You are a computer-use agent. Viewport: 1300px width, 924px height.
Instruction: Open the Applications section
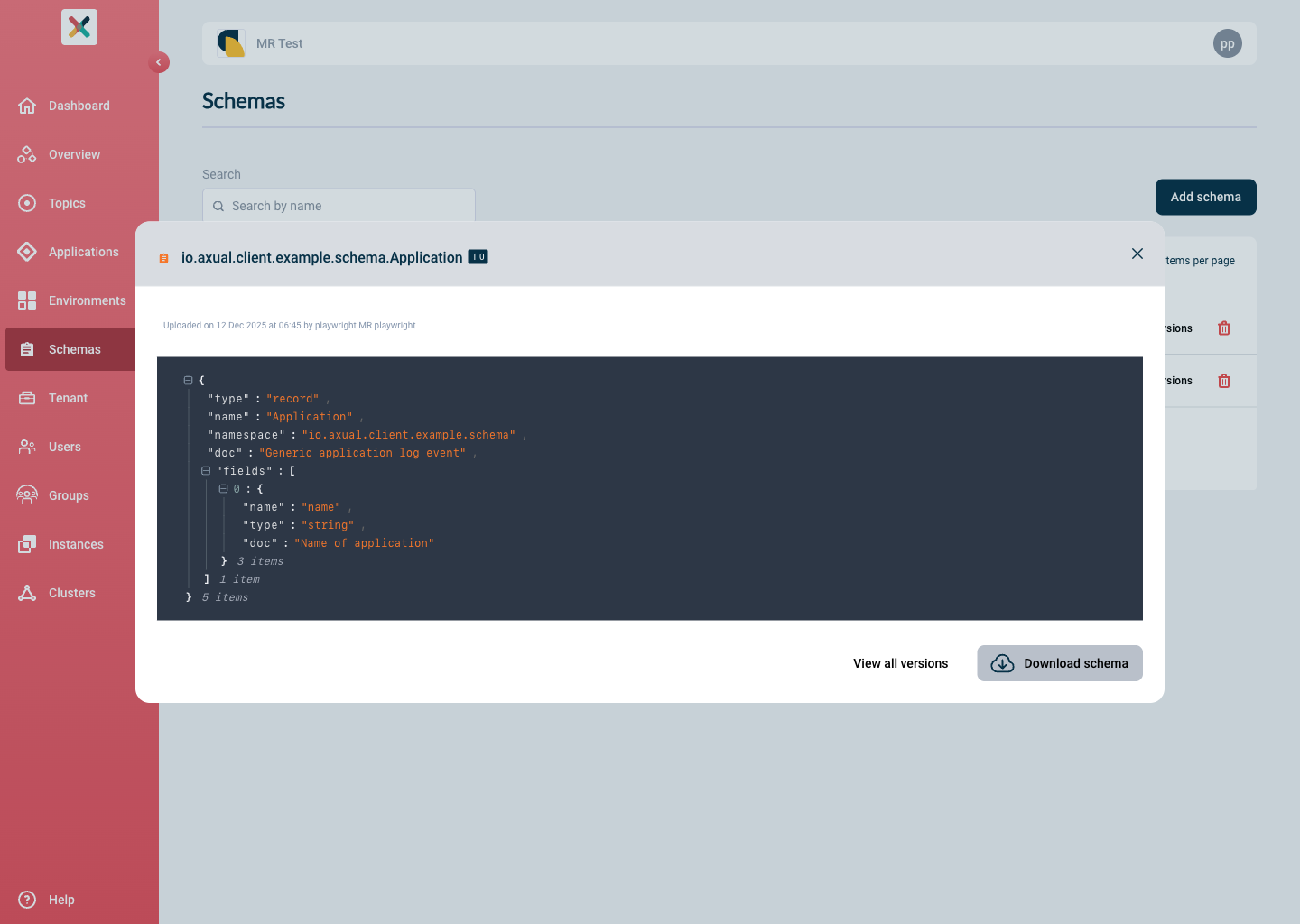tap(83, 252)
